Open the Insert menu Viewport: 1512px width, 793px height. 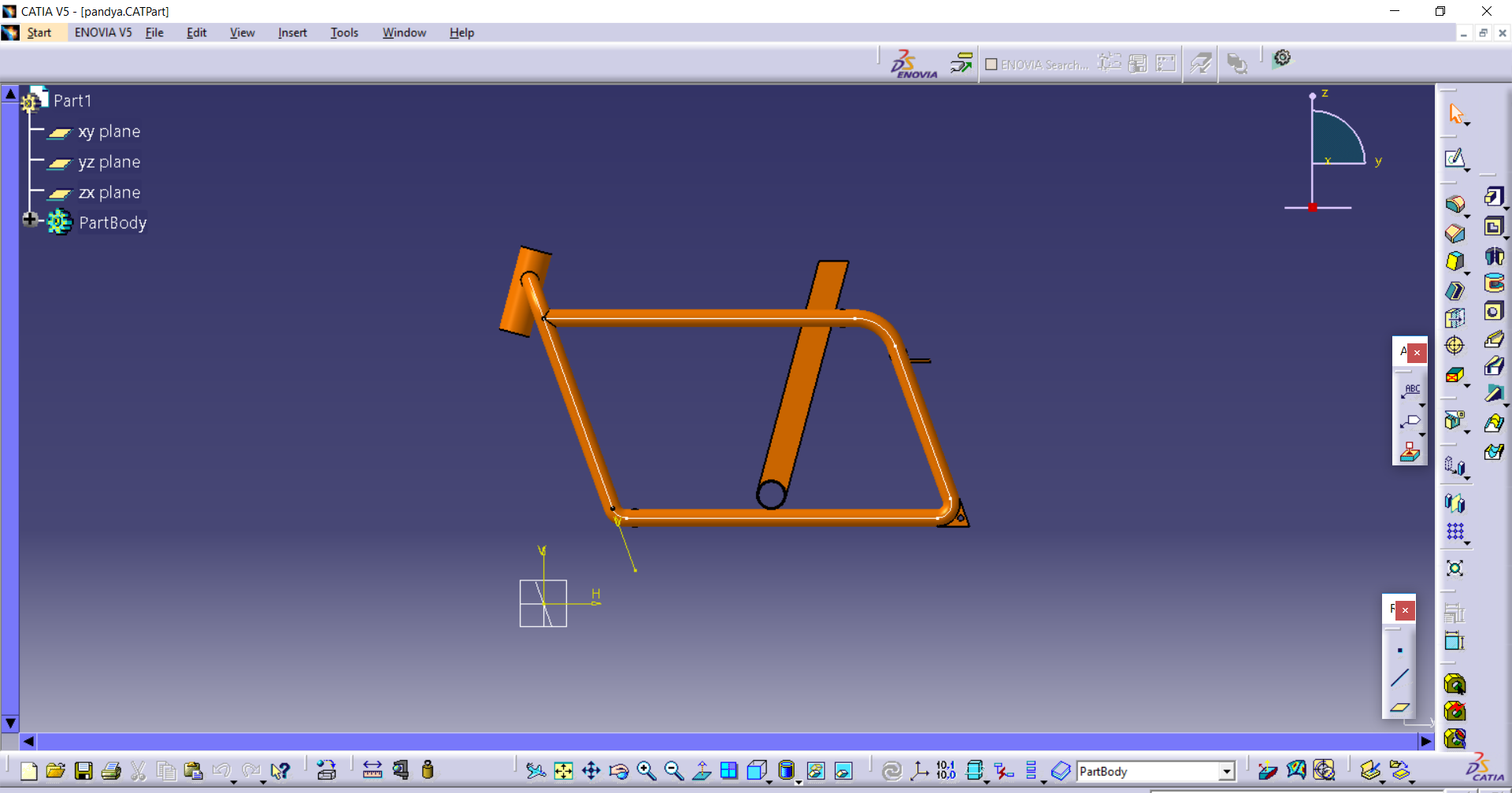click(292, 32)
